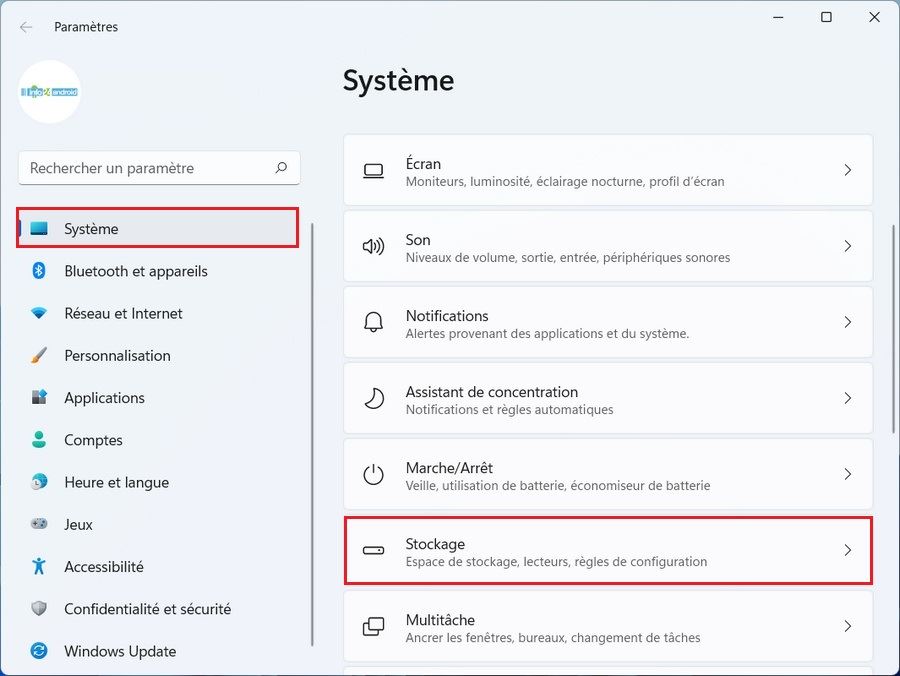This screenshot has height=676, width=900.
Task: Click the Applications grid icon
Action: (39, 398)
